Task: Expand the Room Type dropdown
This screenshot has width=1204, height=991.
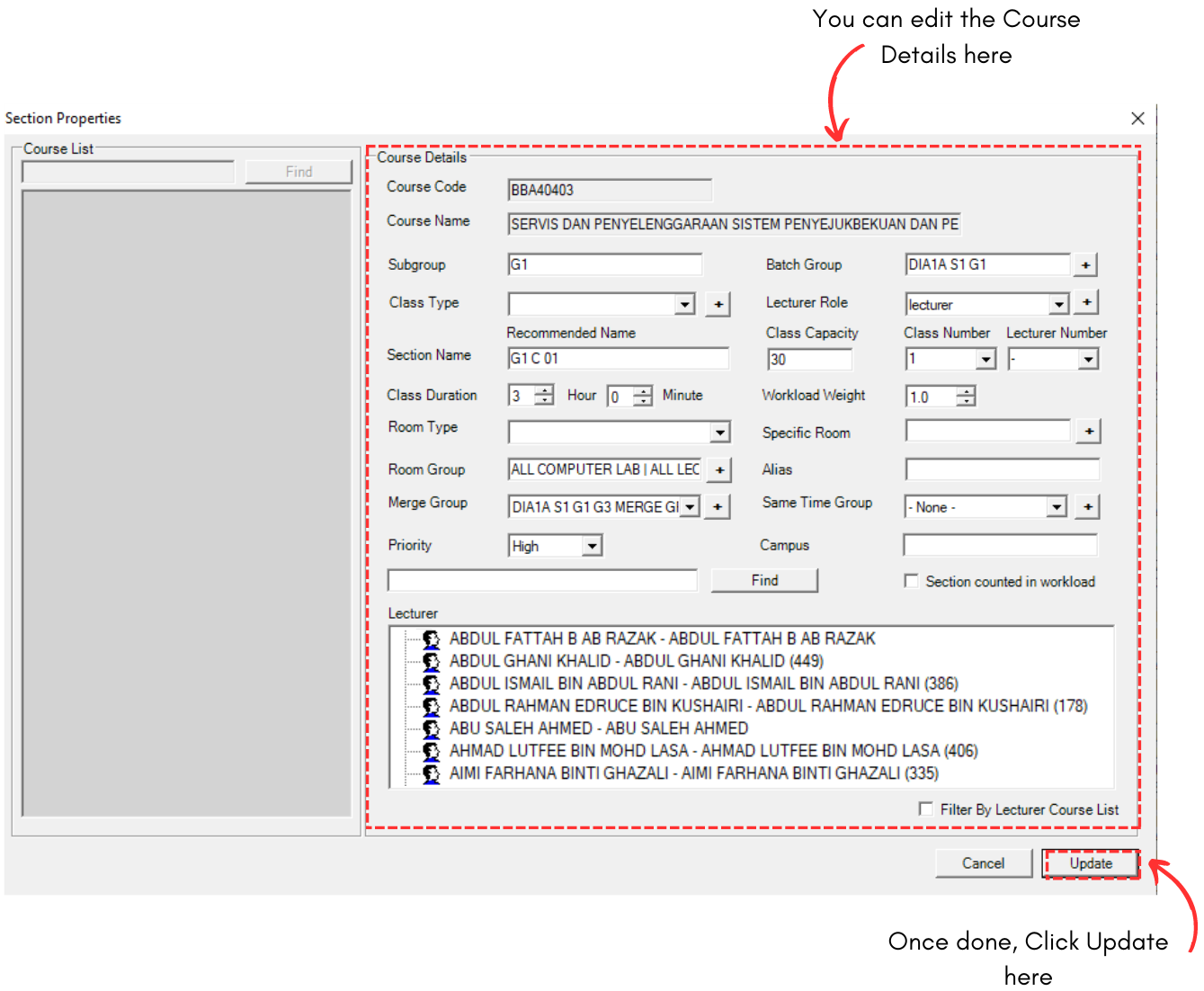Action: coord(719,433)
